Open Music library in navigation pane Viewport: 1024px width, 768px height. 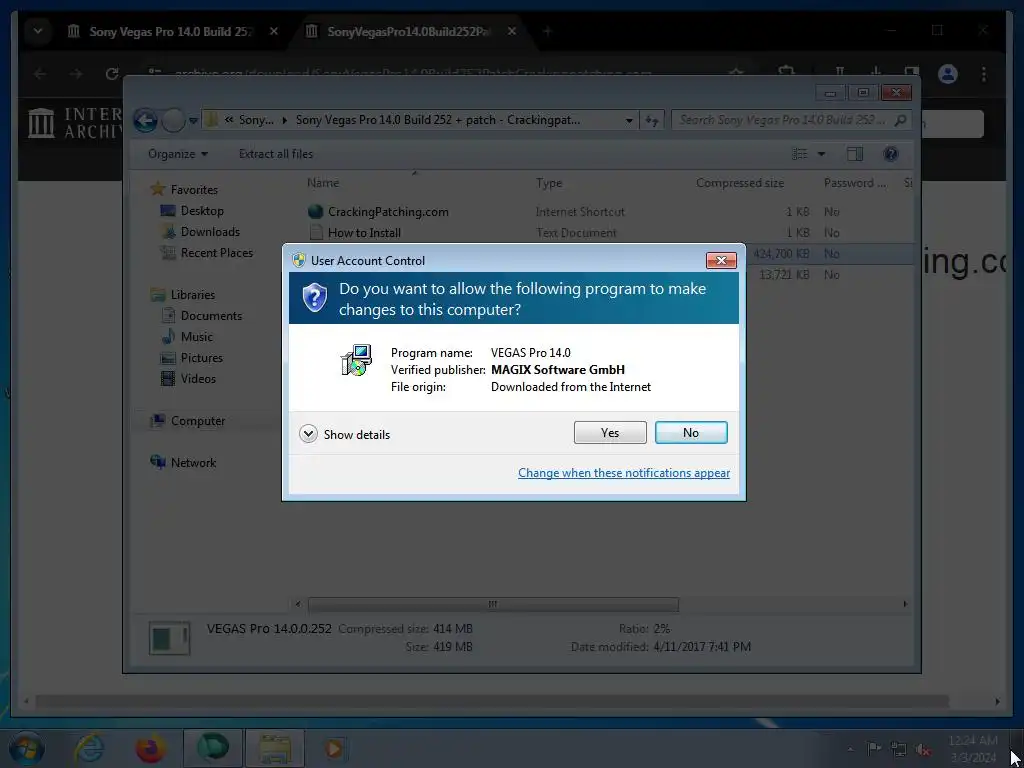pyautogui.click(x=197, y=336)
